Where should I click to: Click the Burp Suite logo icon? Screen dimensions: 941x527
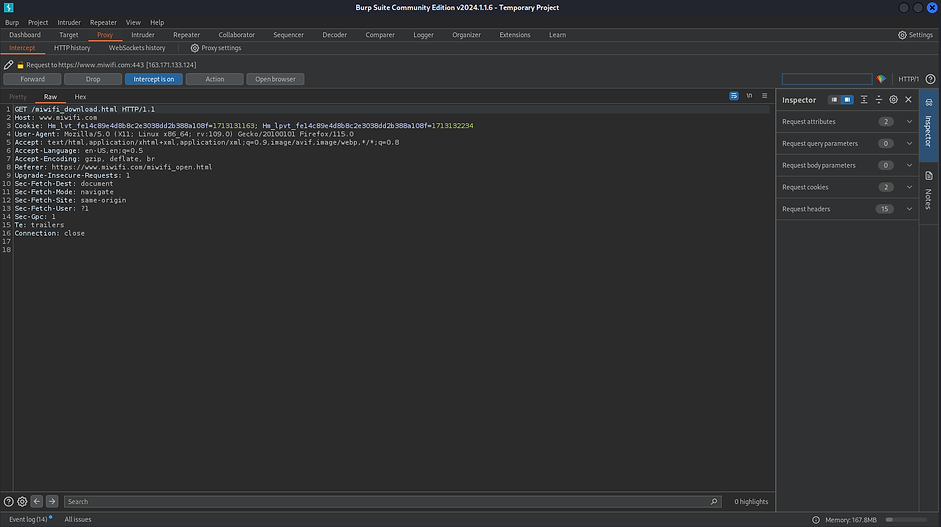(x=8, y=7)
